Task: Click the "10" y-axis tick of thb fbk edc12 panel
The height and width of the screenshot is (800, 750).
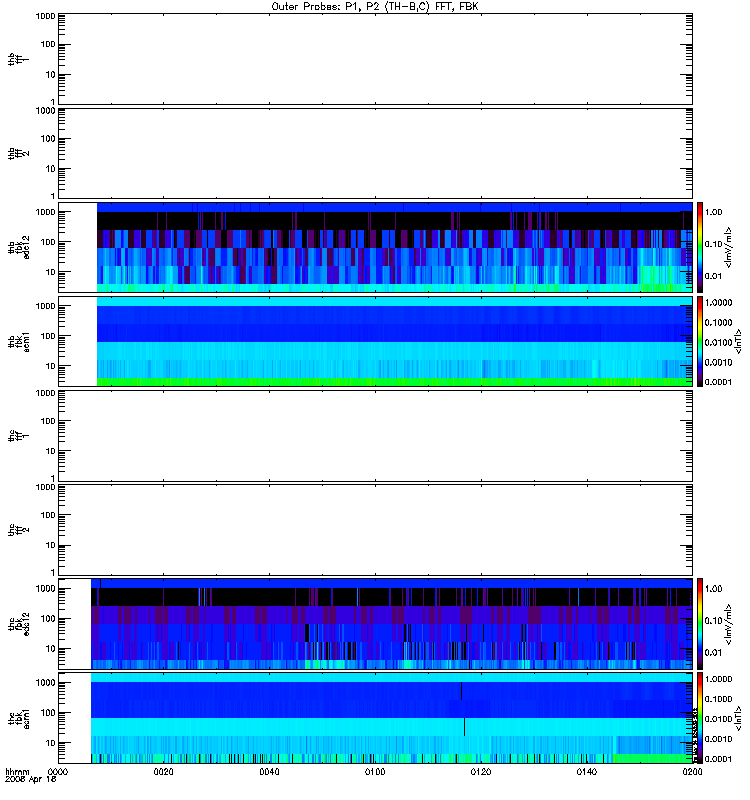Action: pos(50,272)
